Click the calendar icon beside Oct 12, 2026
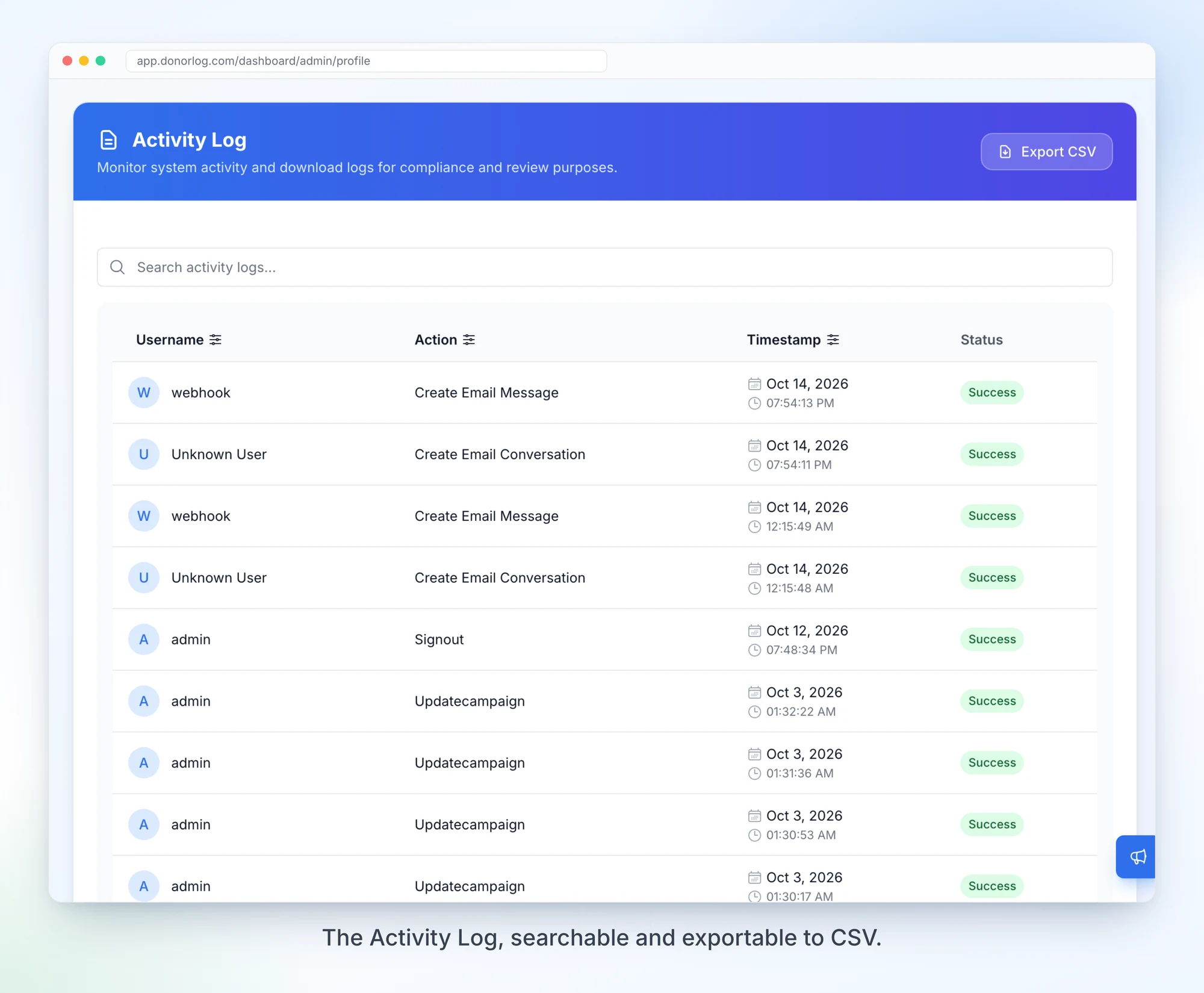 754,630
